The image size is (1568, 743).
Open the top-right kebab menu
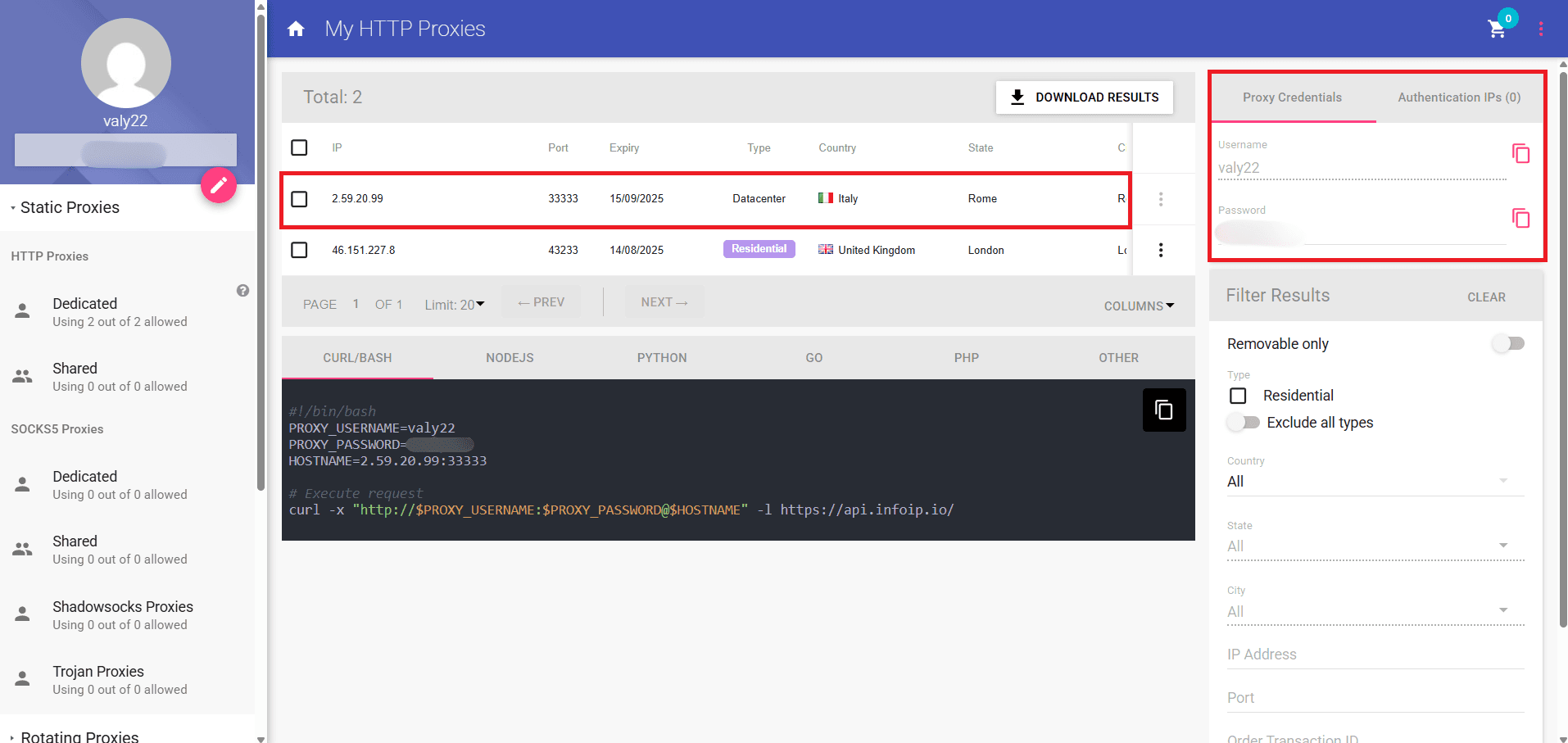[1541, 29]
